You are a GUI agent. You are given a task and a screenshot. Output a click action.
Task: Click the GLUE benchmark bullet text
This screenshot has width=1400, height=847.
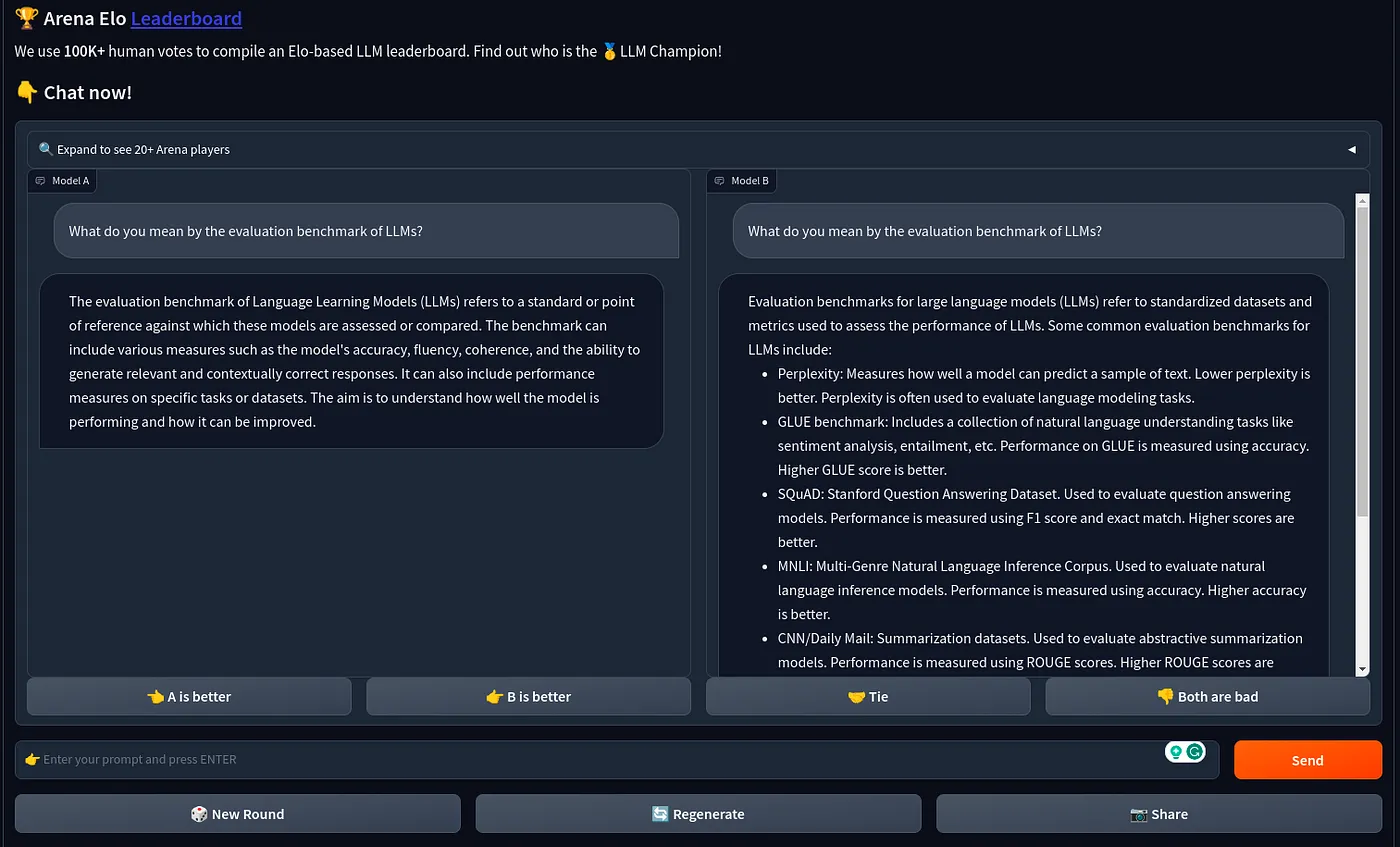coord(1043,445)
